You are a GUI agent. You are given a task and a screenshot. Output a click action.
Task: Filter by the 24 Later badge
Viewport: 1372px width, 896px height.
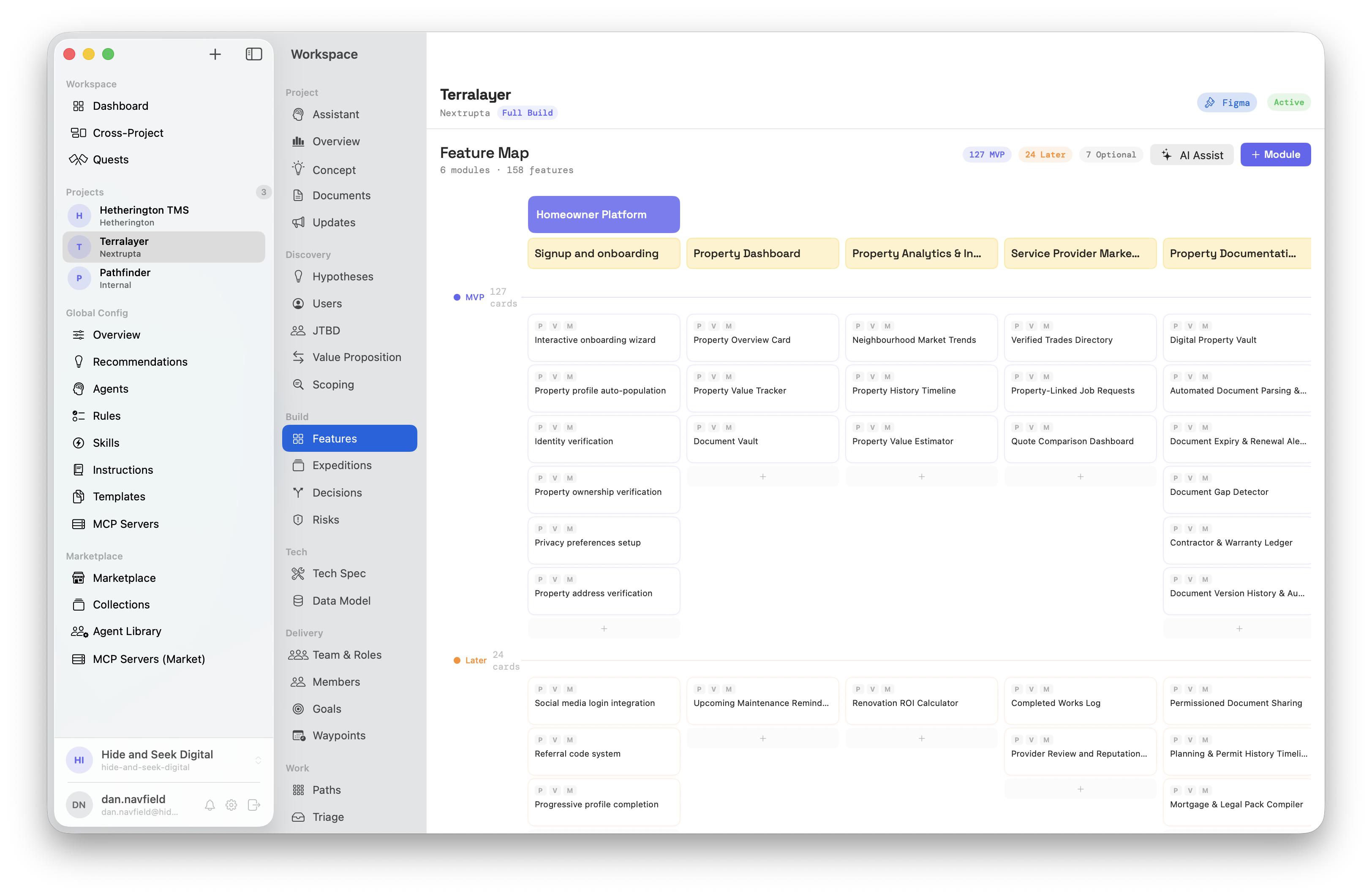(x=1045, y=155)
